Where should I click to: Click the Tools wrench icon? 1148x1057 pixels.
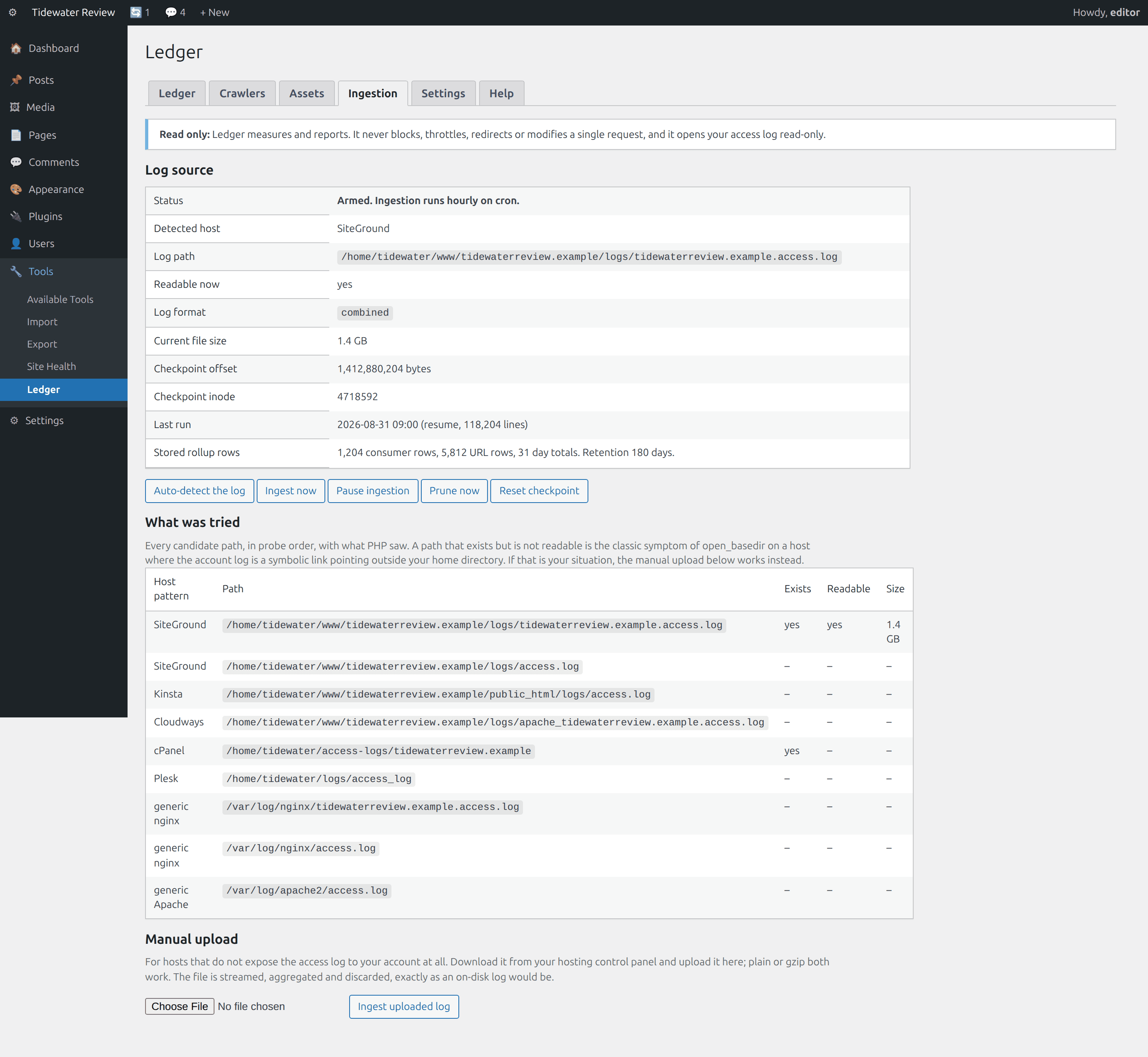[16, 272]
